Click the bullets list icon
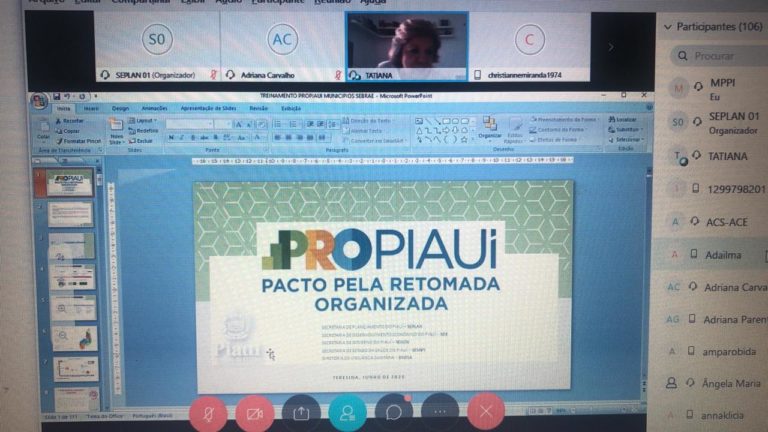The height and width of the screenshot is (432, 768). pos(278,124)
